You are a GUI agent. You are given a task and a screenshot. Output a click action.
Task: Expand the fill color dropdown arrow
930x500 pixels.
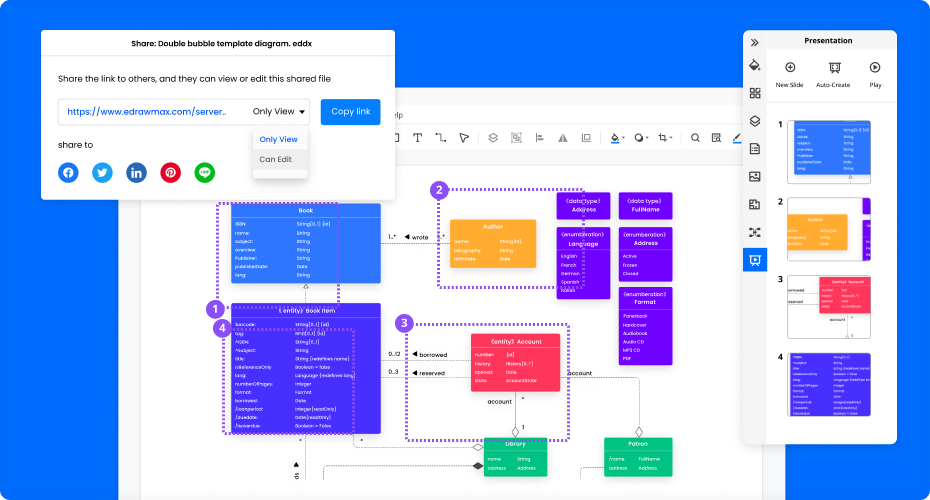tap(624, 139)
